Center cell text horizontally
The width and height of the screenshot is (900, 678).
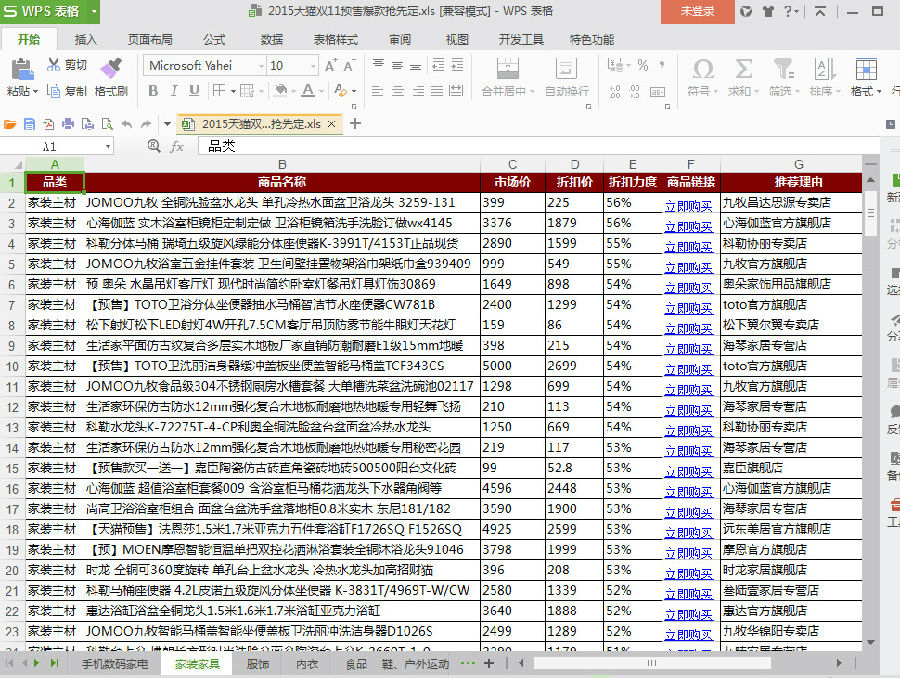398,91
